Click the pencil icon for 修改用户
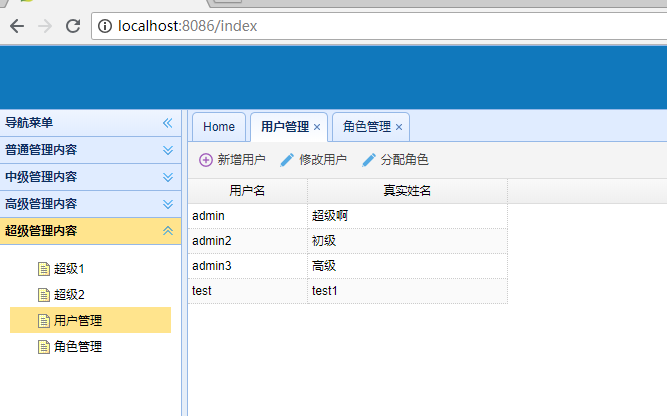667x416 pixels. click(287, 160)
